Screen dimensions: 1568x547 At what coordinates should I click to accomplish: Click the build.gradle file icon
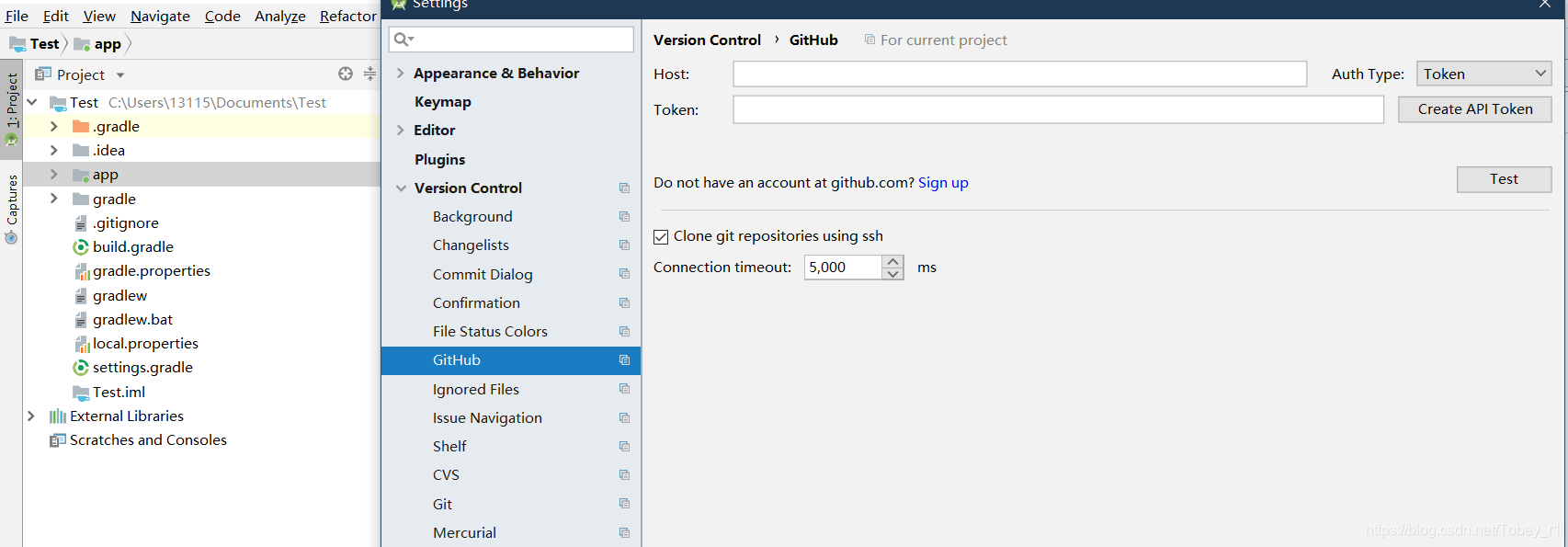pos(81,246)
